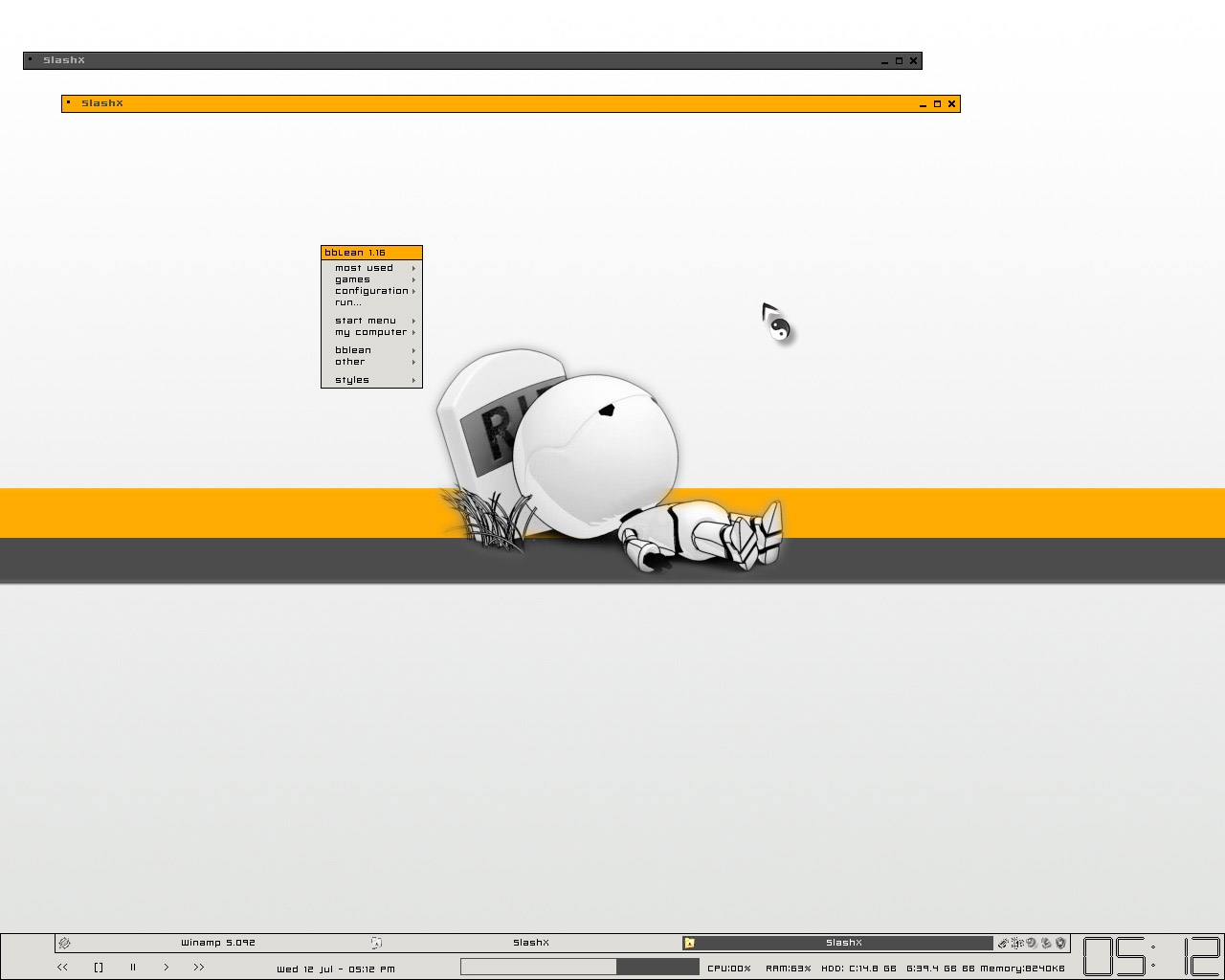Click the Winamp seek progress bar
Viewport: 1225px width, 980px height.
click(x=579, y=968)
